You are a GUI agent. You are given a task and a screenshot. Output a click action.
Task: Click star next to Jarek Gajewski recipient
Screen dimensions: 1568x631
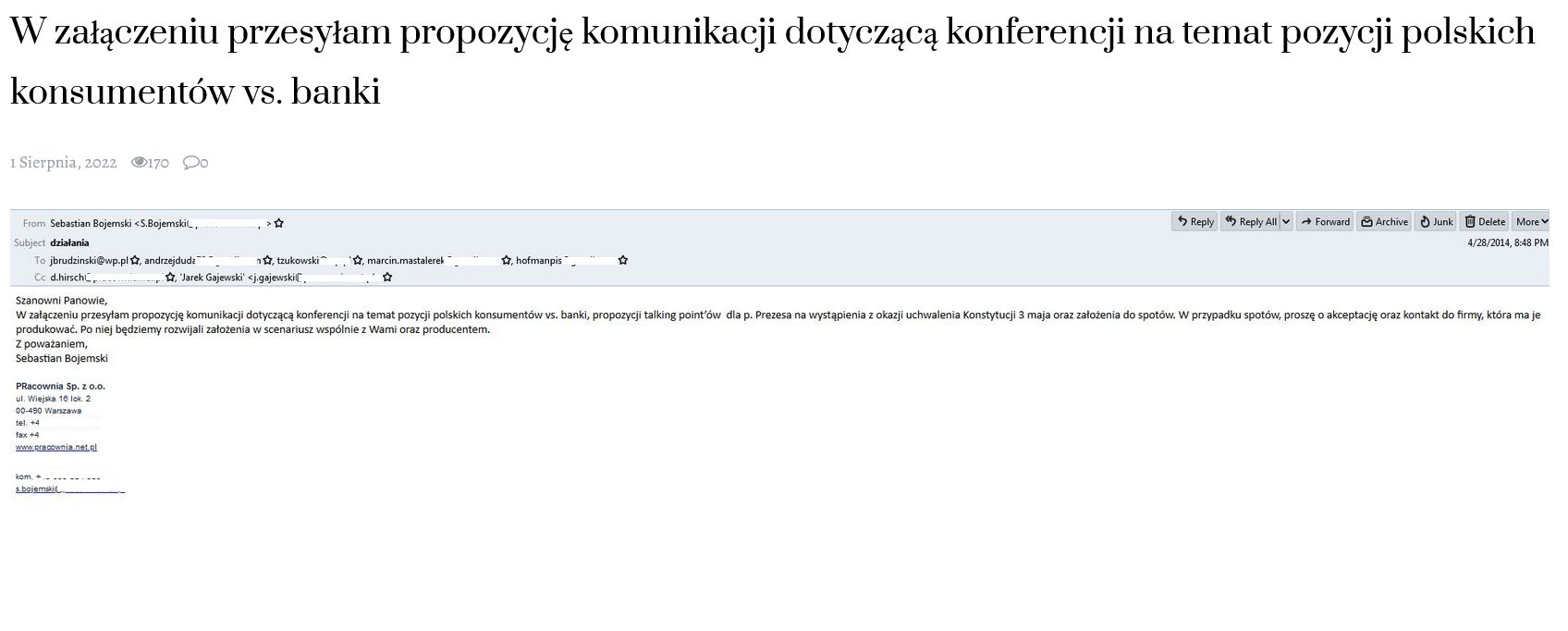pos(387,277)
